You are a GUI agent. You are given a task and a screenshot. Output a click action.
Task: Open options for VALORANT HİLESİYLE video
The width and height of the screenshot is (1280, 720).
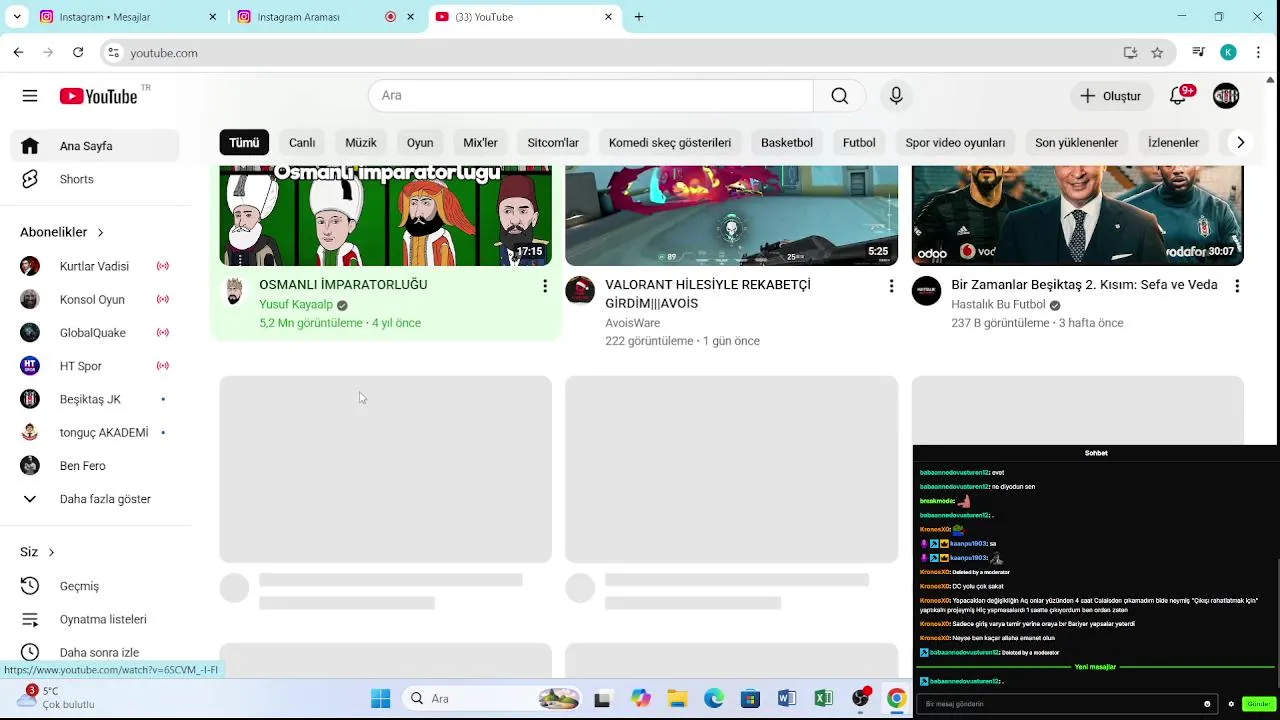(x=891, y=286)
